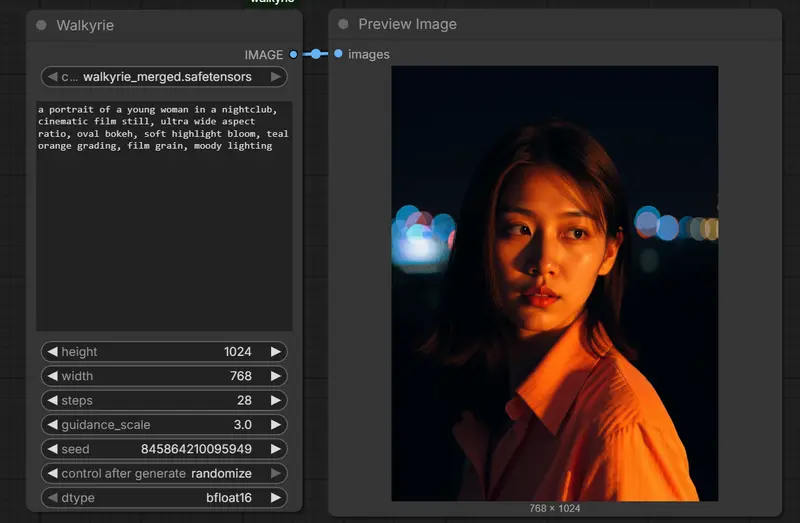Screen dimensions: 800x523
Task: Click the Preview Image node title
Action: [407, 24]
